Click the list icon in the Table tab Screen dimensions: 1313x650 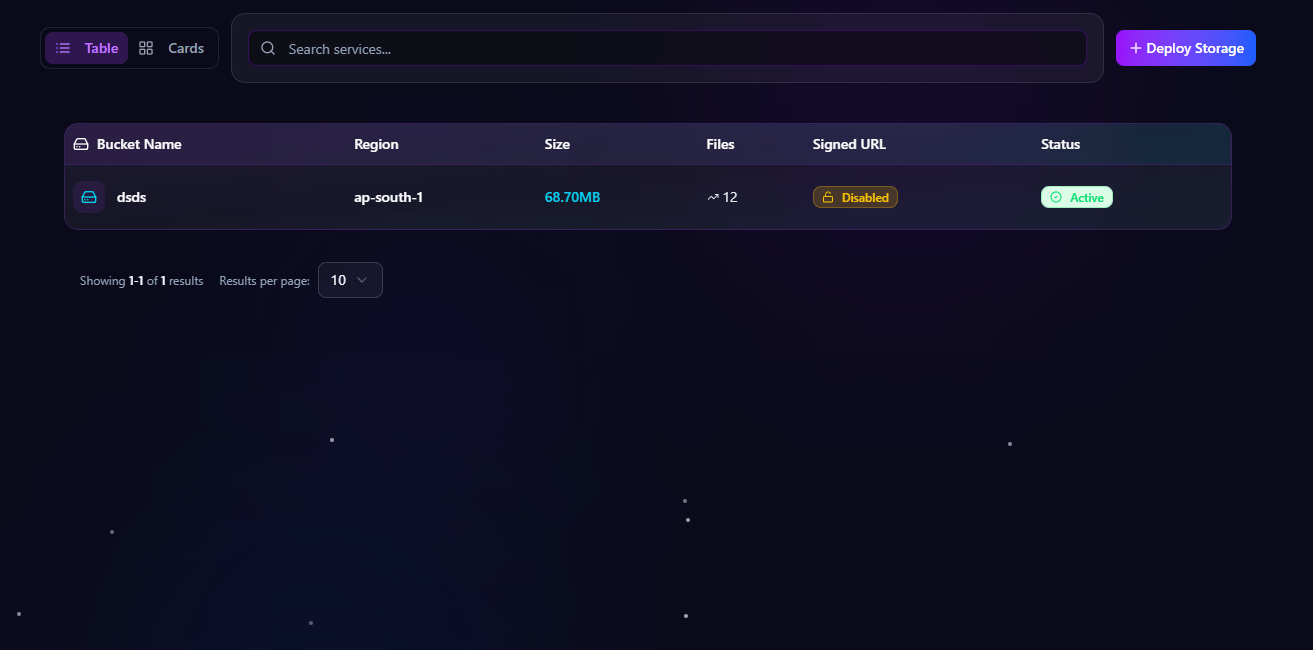63,48
